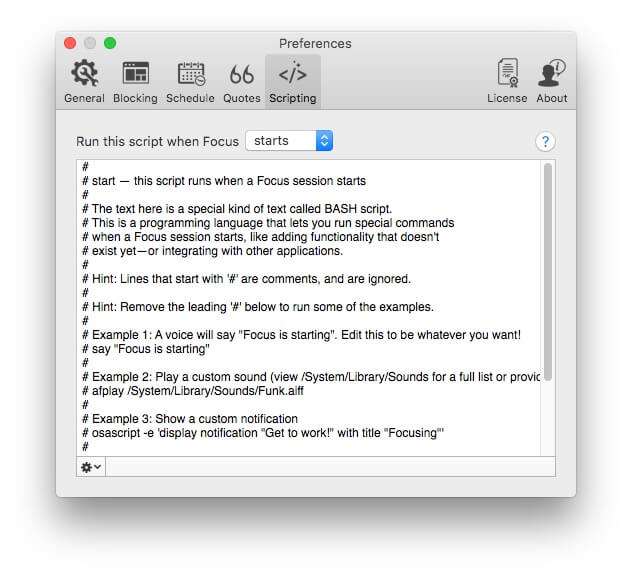Click the Schedule tab label

190,98
